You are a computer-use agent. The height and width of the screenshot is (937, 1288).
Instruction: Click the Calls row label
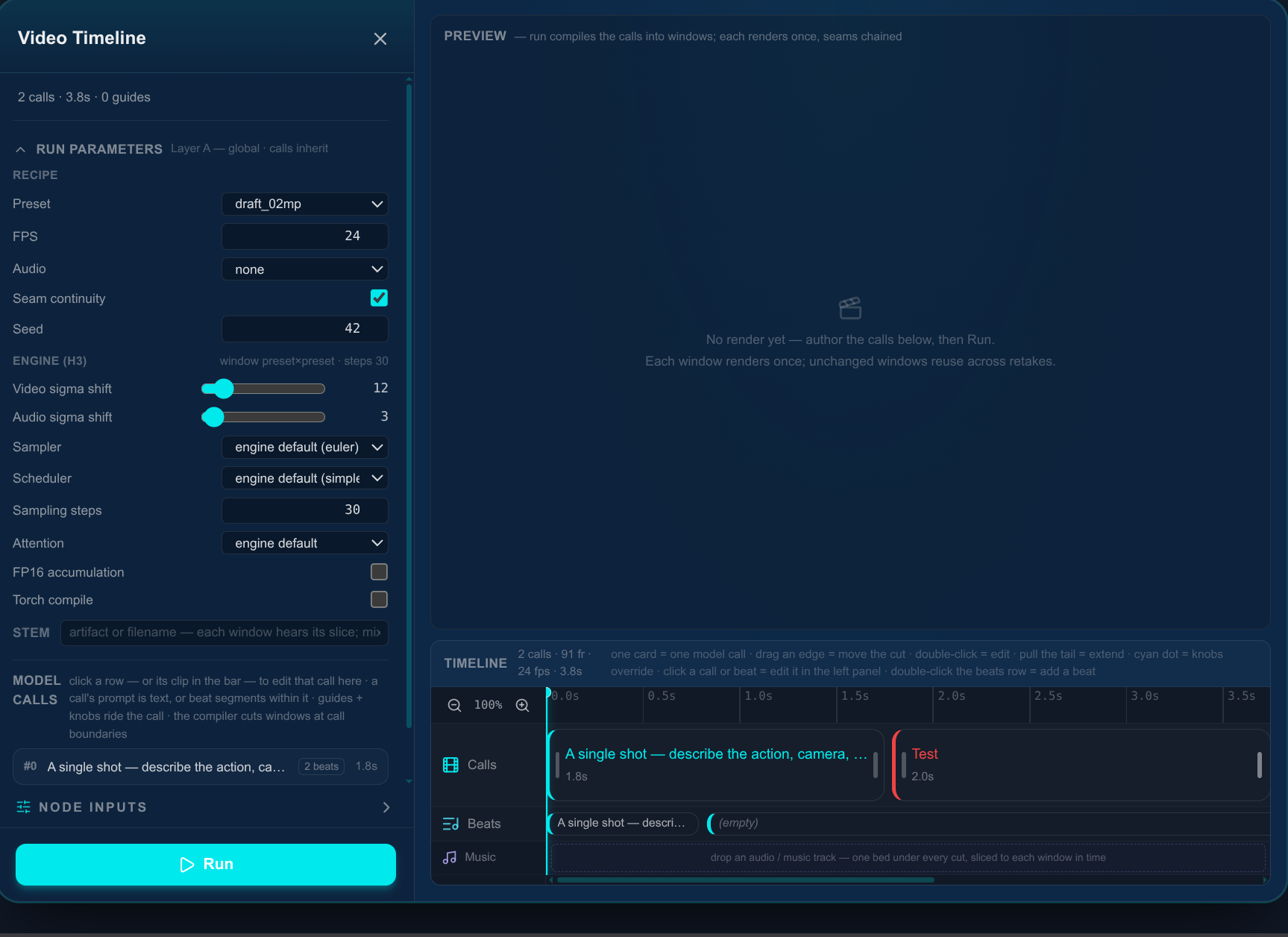pos(482,765)
